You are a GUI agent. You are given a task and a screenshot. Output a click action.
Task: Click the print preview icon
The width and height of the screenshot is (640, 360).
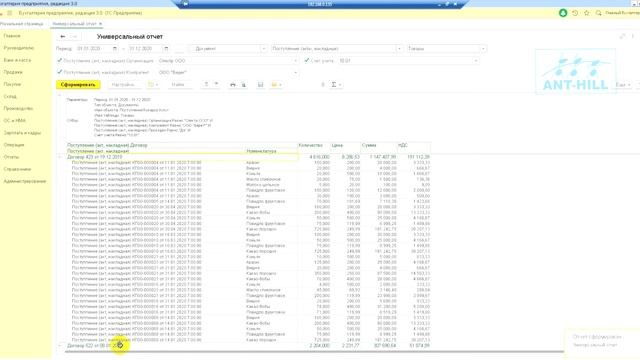click(x=244, y=84)
